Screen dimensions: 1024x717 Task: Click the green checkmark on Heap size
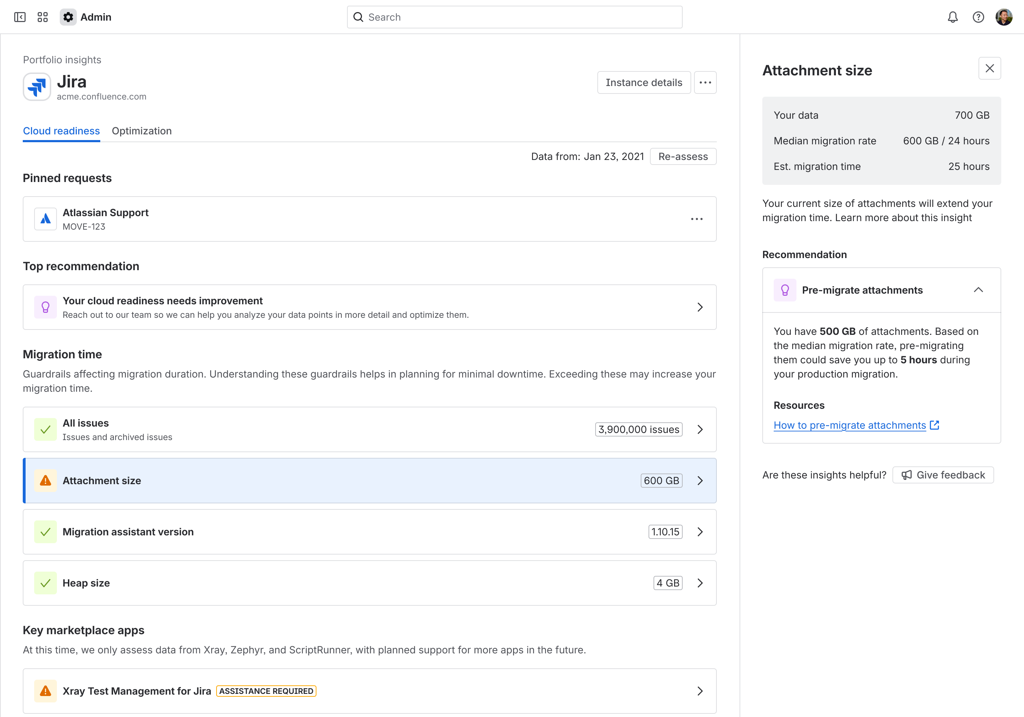coord(45,583)
